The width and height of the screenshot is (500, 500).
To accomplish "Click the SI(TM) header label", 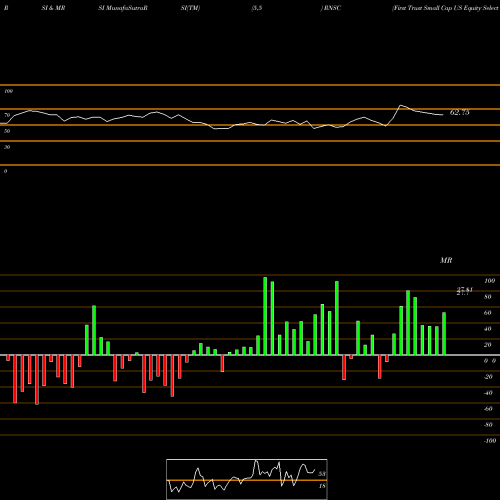I will pyautogui.click(x=190, y=8).
